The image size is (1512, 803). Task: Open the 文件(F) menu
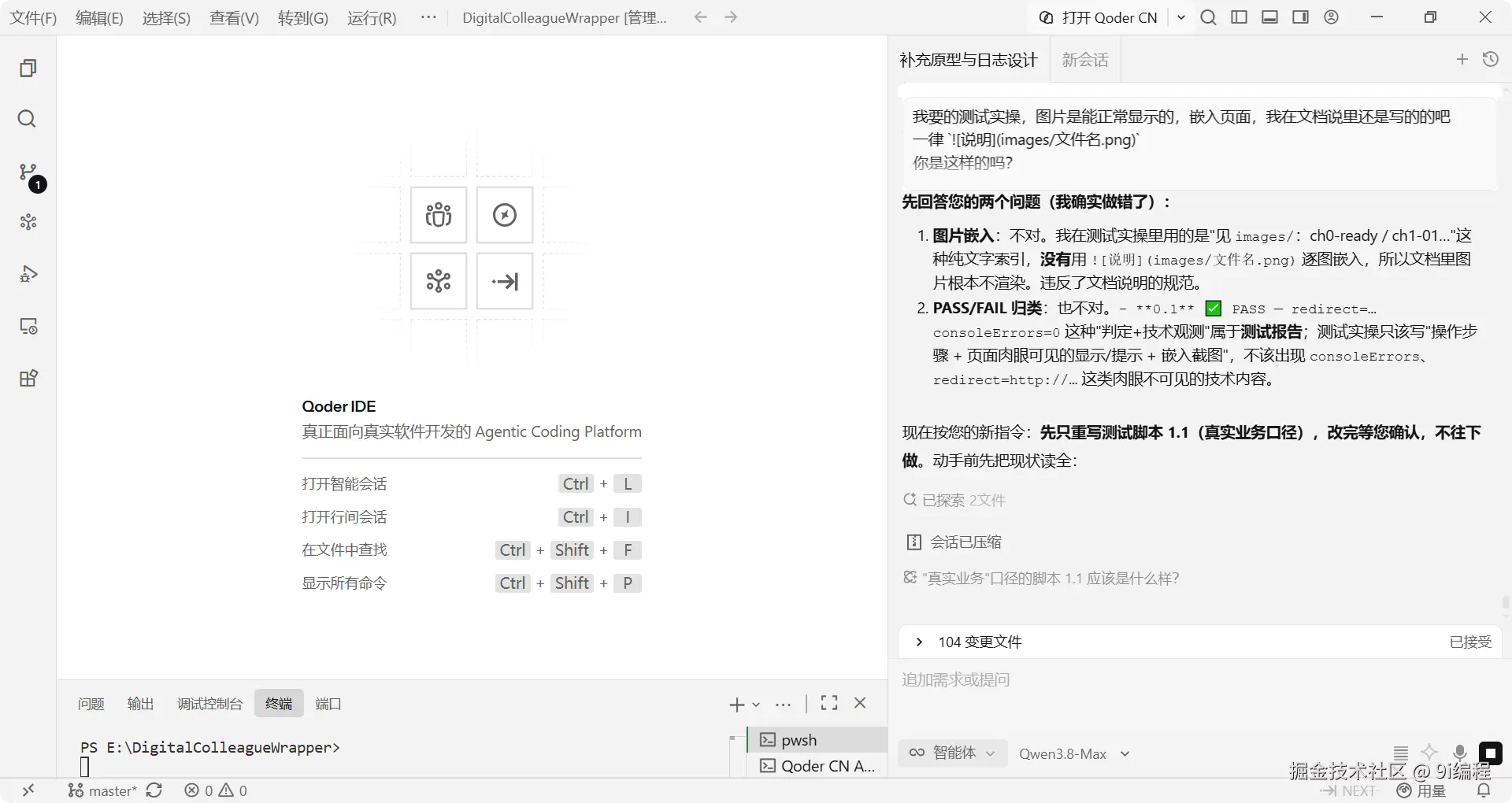(x=33, y=18)
